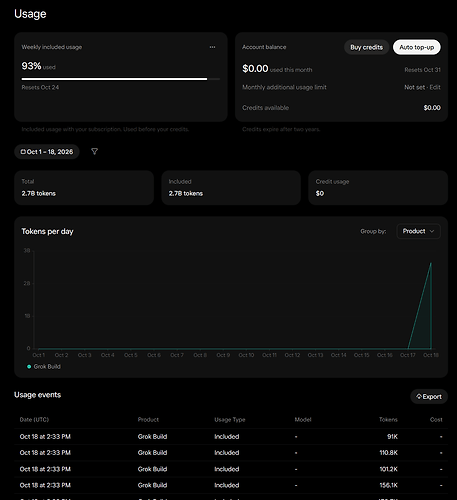Edit the monthly additional usage limit

pyautogui.click(x=435, y=87)
